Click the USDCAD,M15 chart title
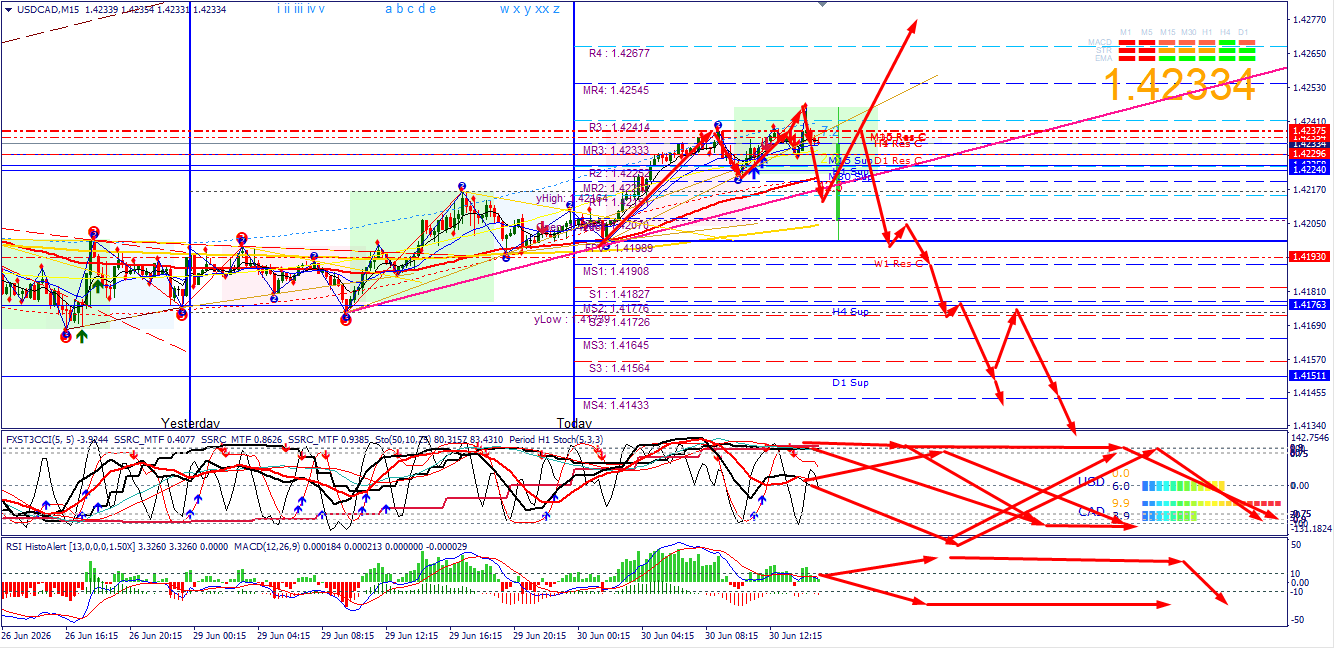Screen dimensions: 1334x649 [50, 9]
